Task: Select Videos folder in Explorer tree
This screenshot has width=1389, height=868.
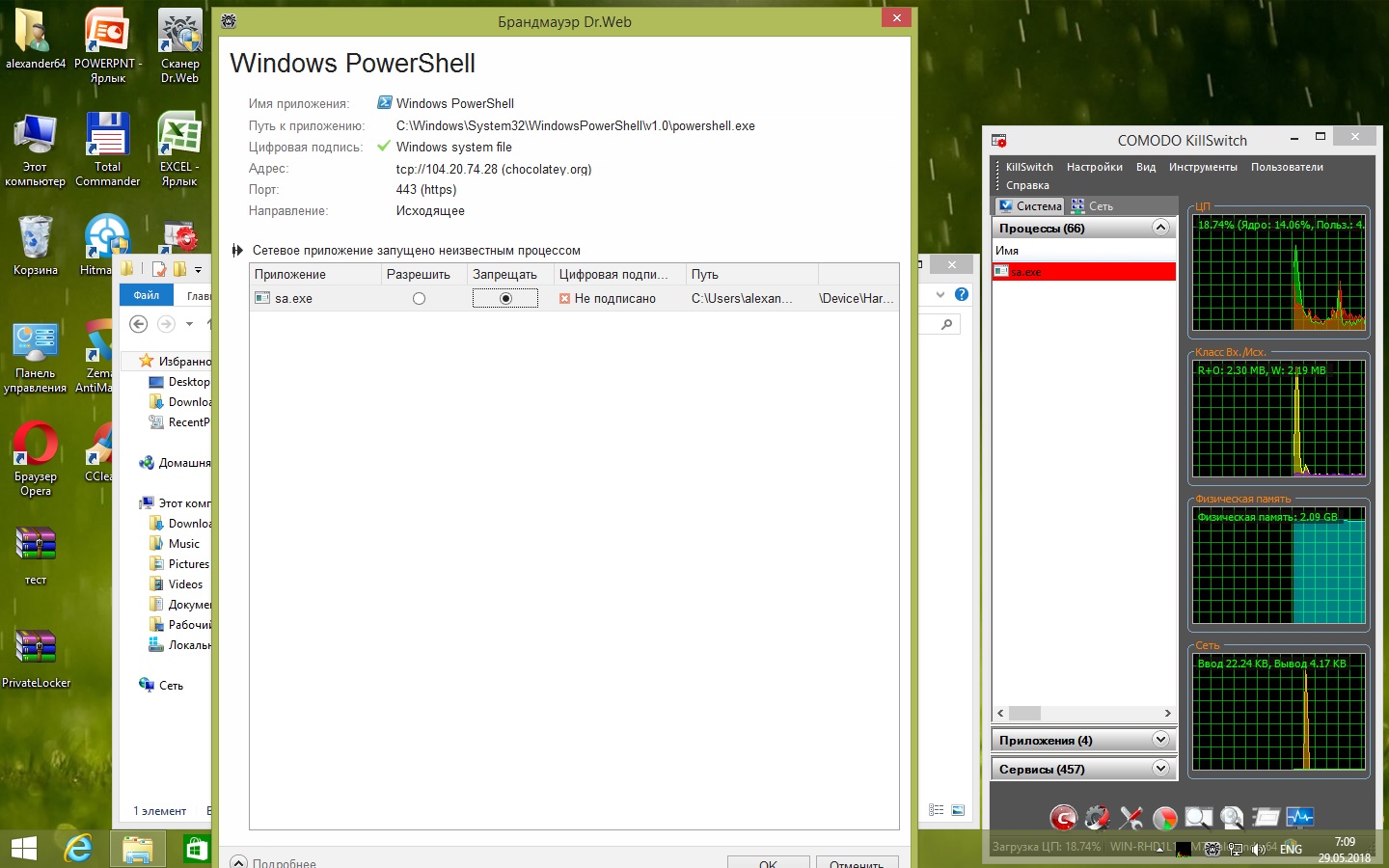Action: point(177,584)
